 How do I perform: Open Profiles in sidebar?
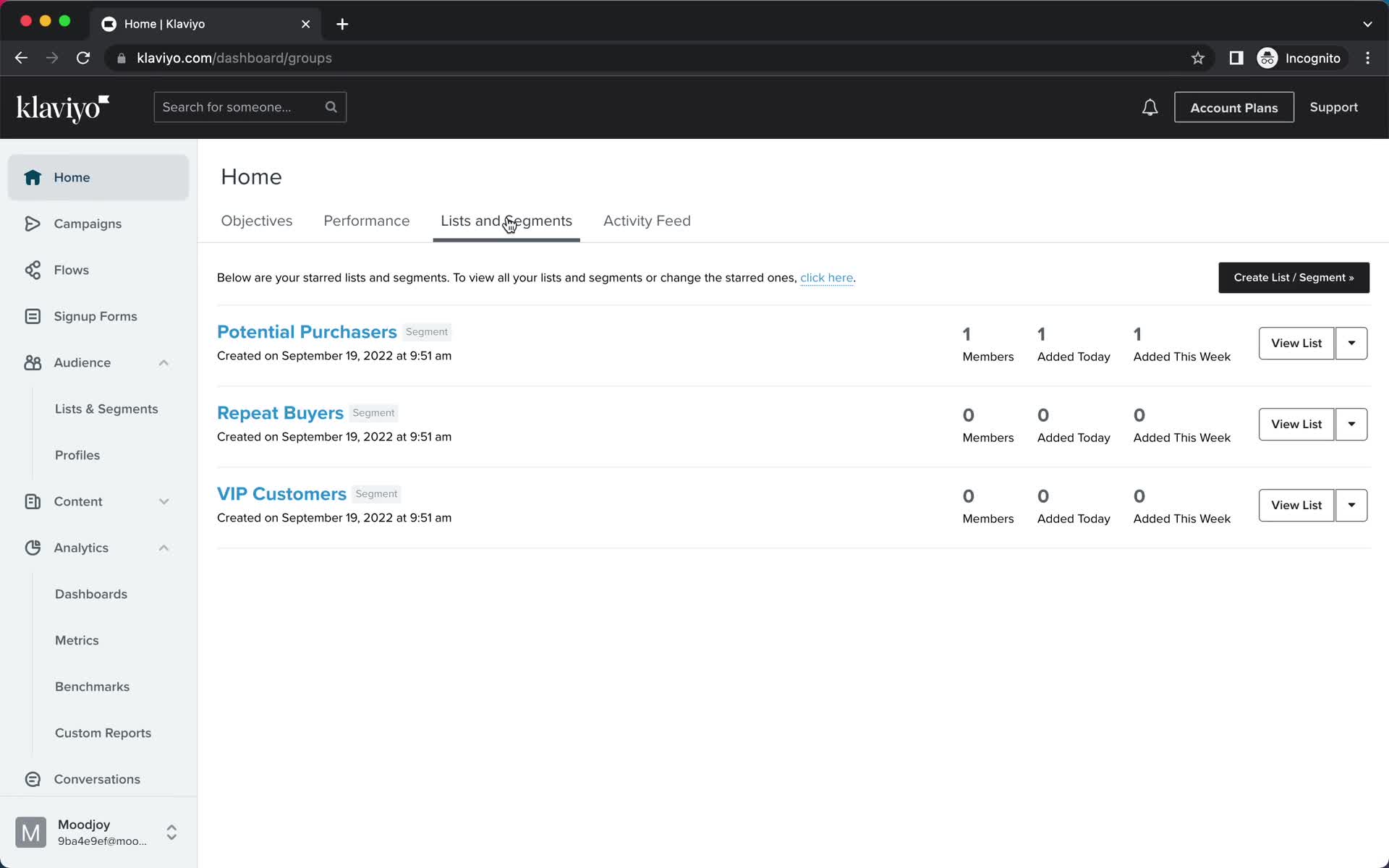pos(77,455)
